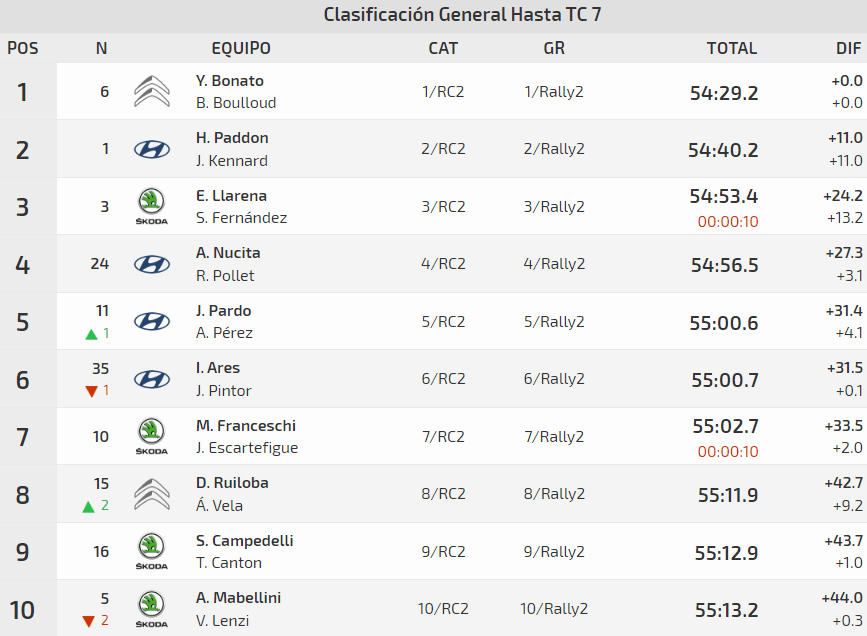Click the Hyundai logo beside H. Paddon
This screenshot has width=867, height=636.
pos(152,149)
